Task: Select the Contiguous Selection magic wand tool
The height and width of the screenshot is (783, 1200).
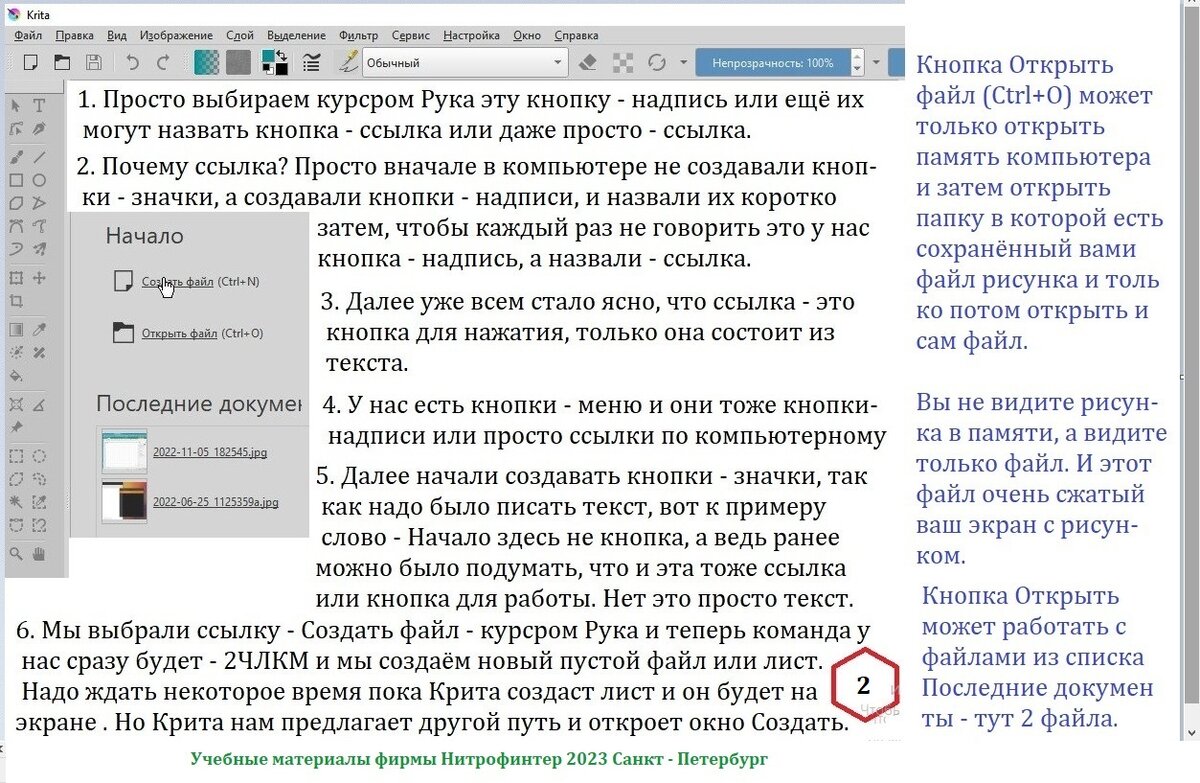Action: coord(16,503)
